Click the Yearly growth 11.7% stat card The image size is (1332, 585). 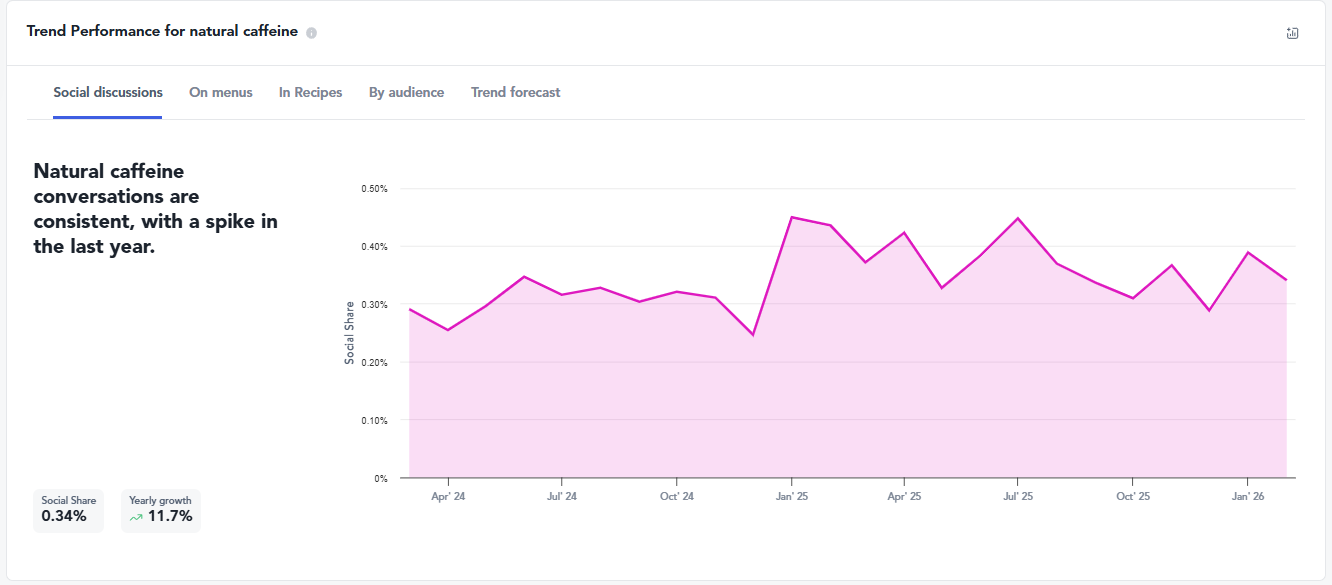(161, 509)
